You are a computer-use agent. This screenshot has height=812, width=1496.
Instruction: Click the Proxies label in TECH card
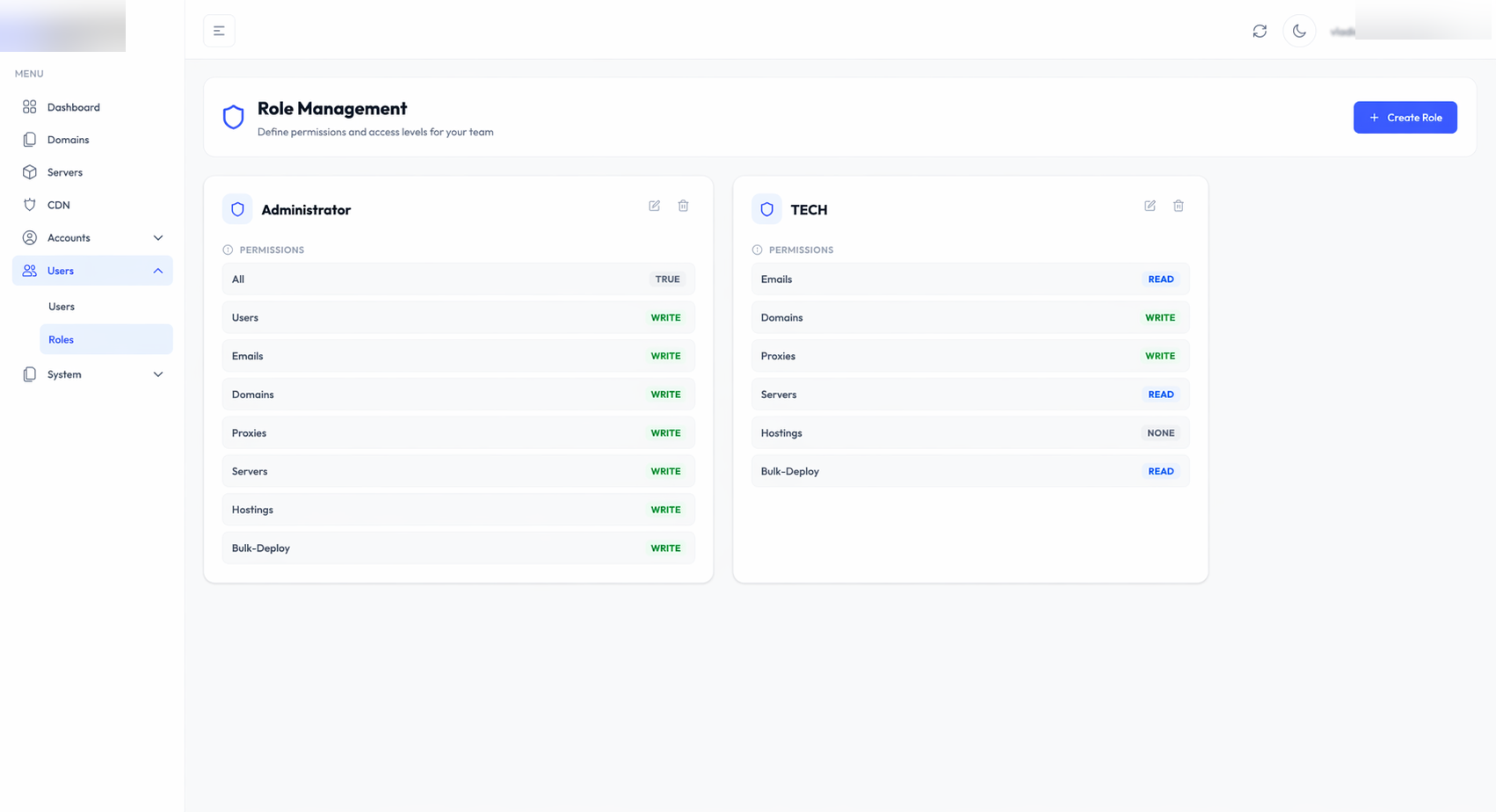click(x=778, y=356)
